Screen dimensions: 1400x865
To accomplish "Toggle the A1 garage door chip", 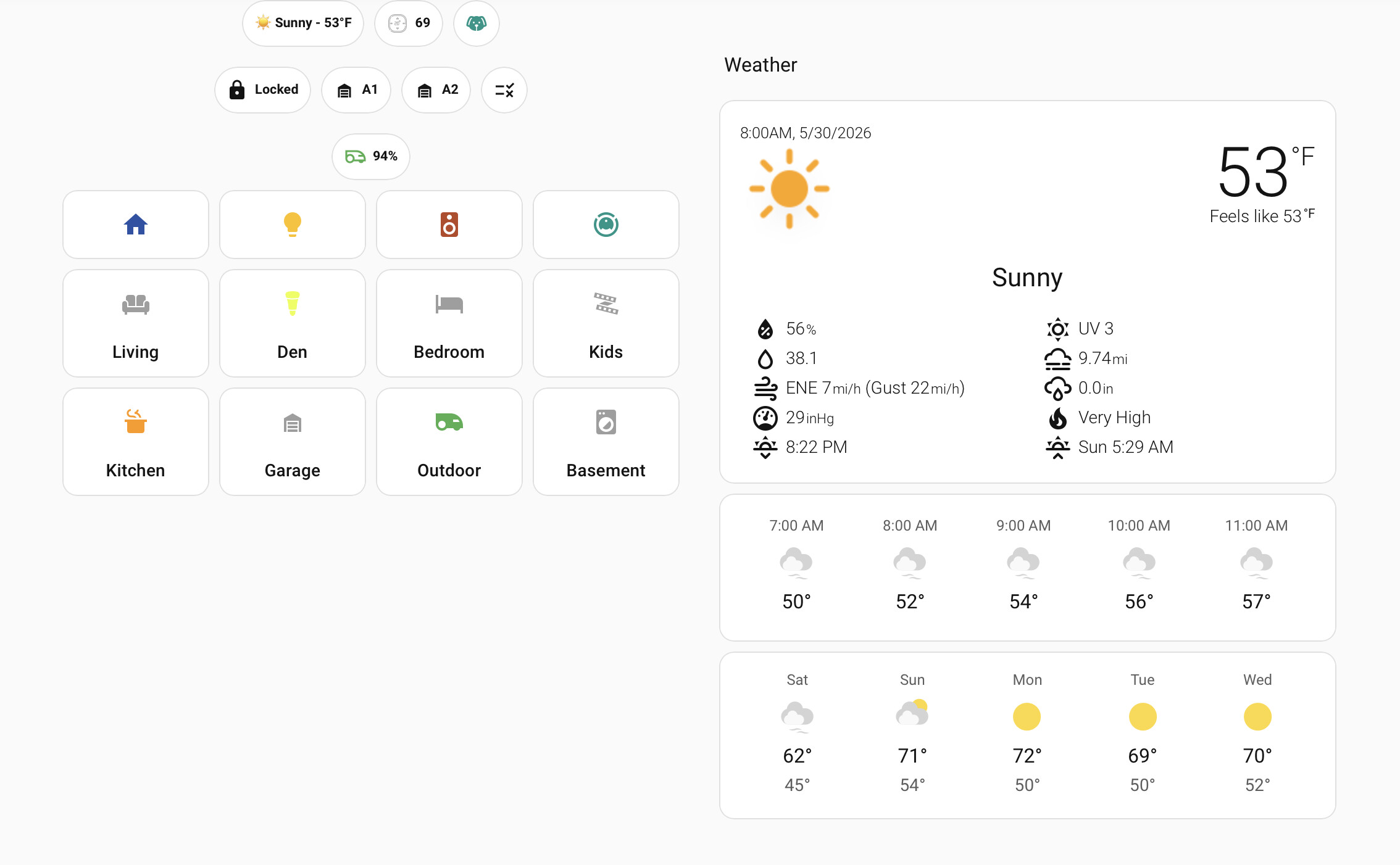I will (356, 90).
